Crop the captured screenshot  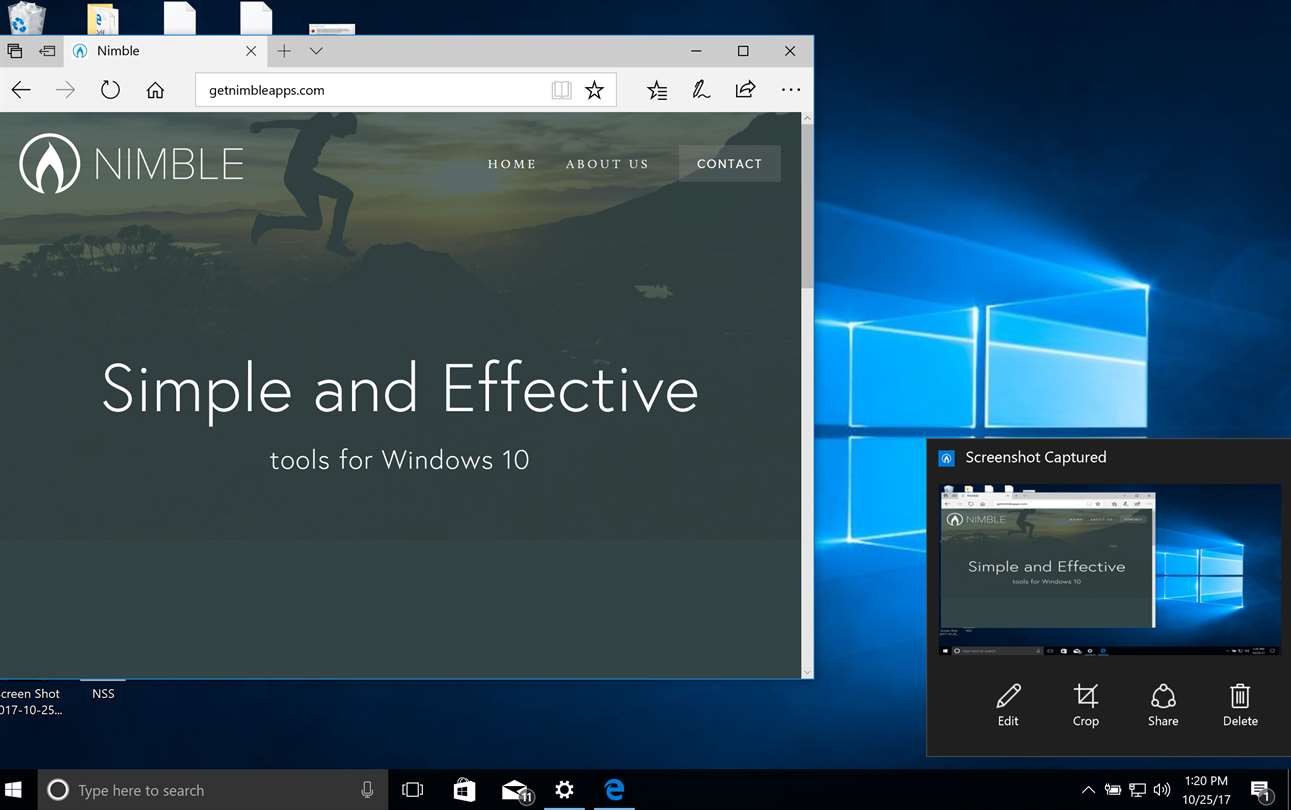coord(1086,704)
